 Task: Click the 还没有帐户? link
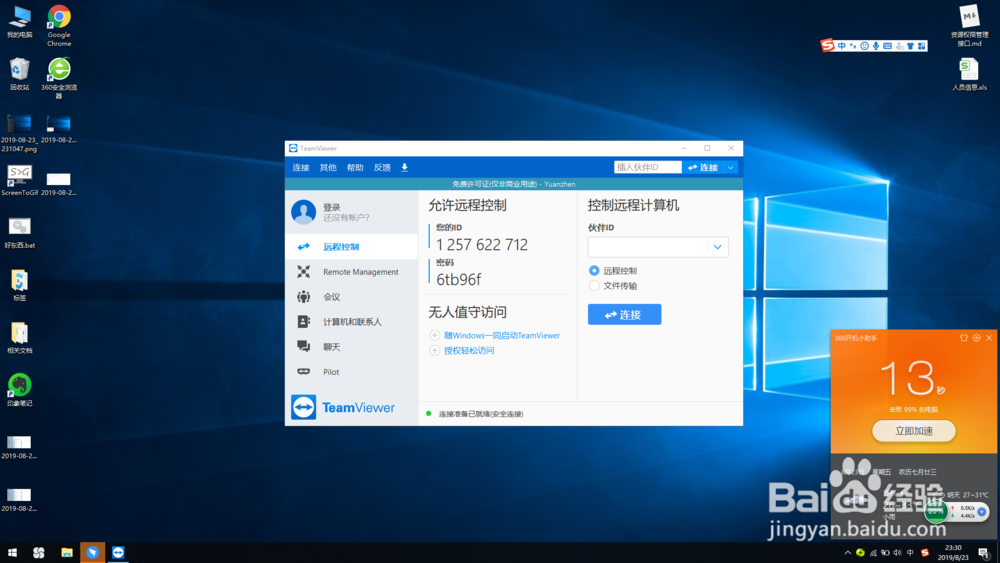(x=346, y=218)
